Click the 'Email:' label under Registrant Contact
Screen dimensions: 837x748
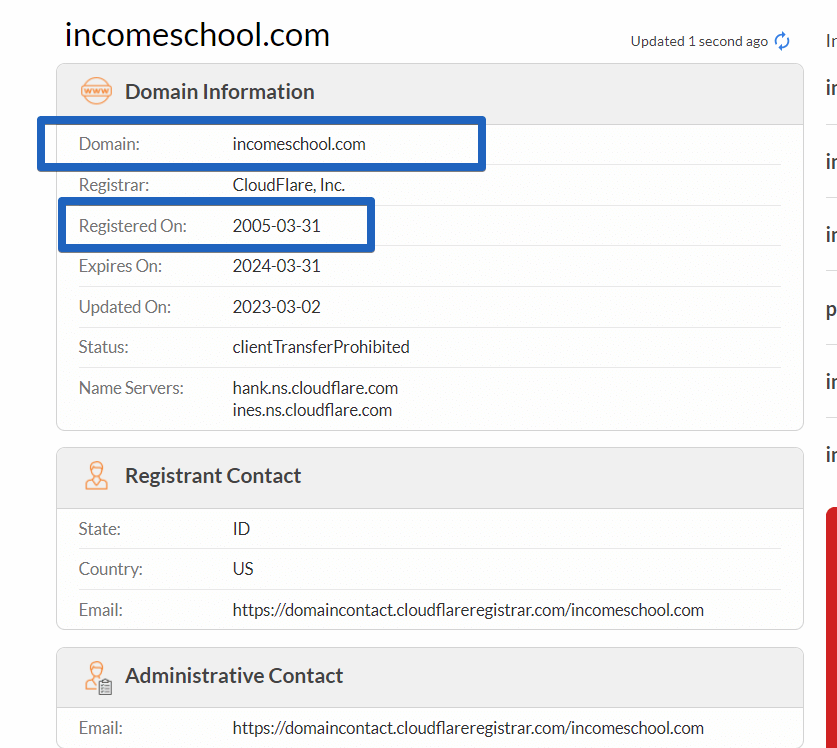100,610
